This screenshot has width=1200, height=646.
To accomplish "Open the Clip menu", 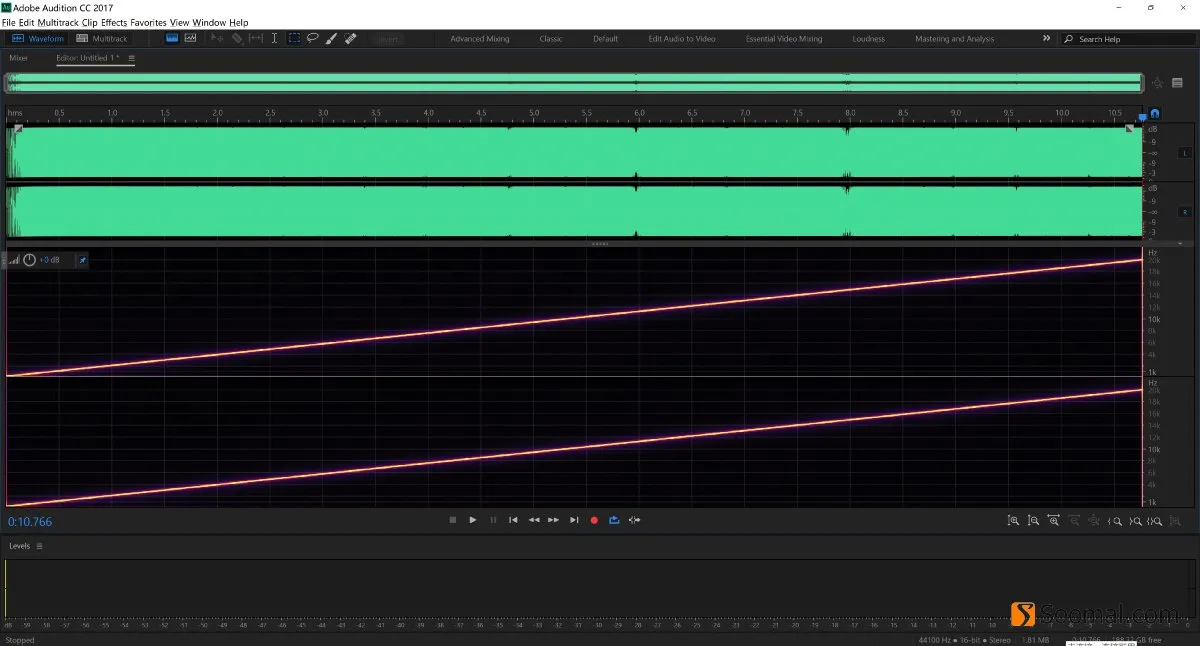I will click(x=89, y=22).
